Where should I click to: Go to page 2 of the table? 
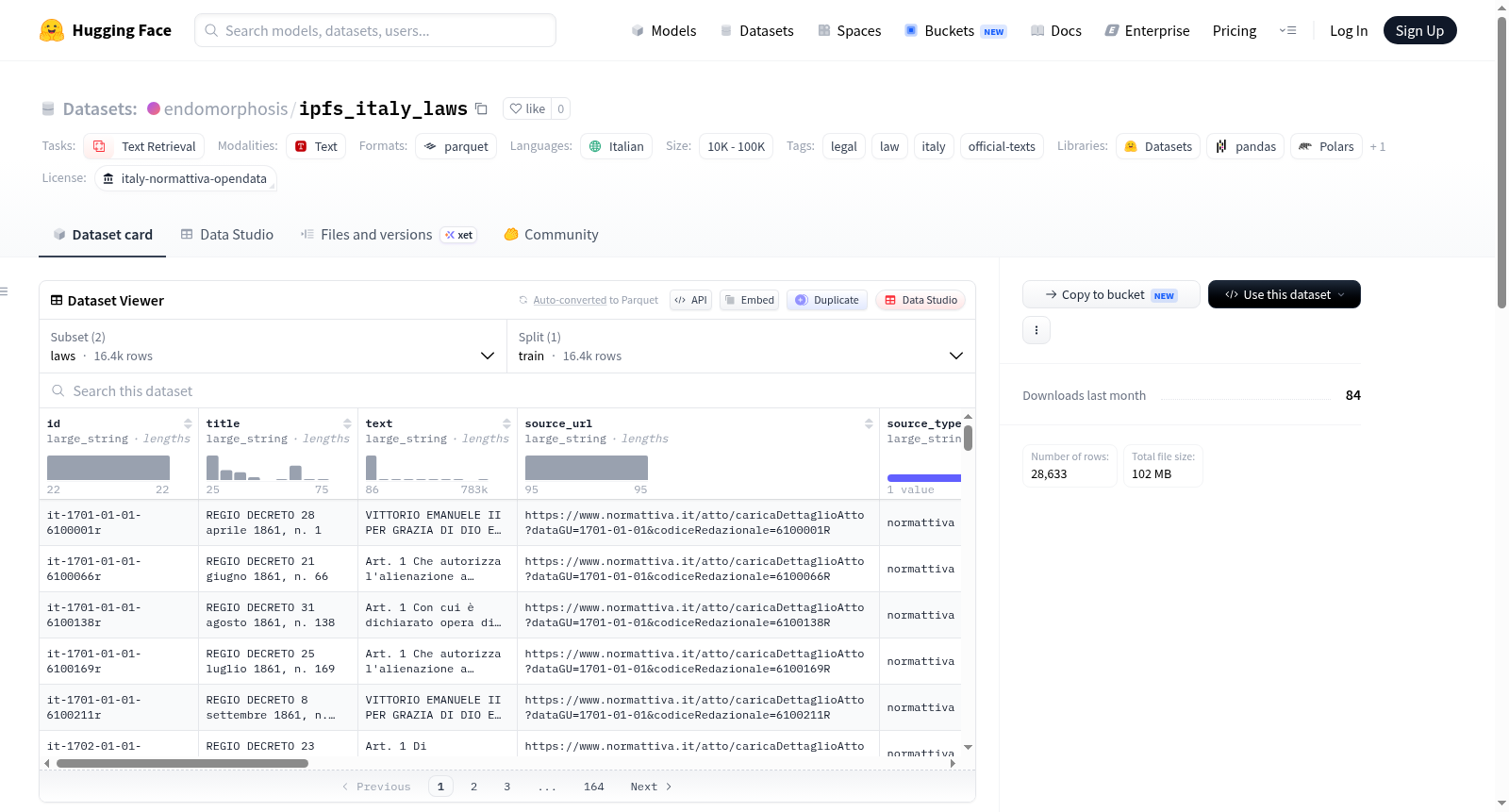pyautogui.click(x=473, y=787)
